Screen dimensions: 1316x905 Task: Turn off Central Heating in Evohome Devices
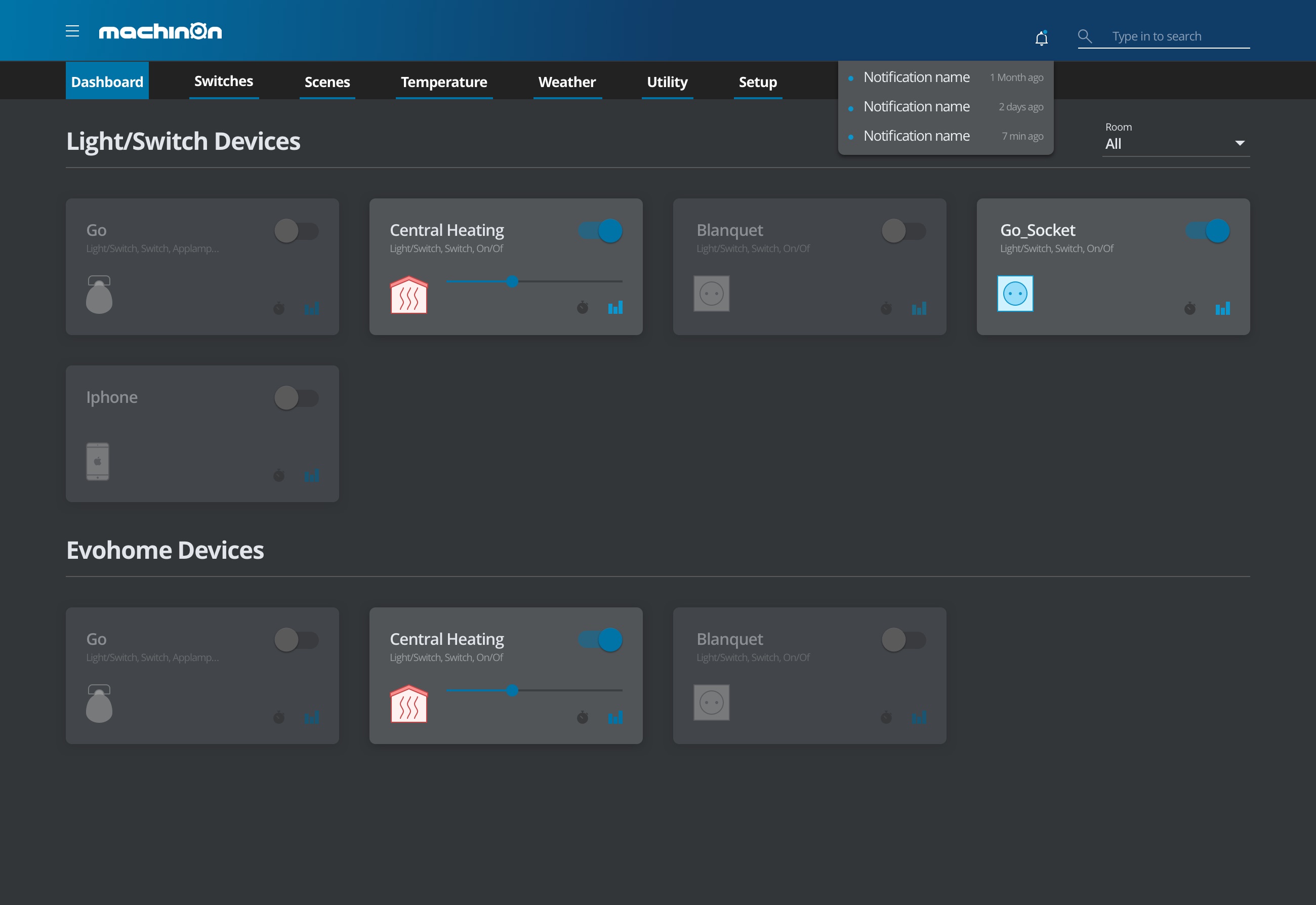click(600, 640)
